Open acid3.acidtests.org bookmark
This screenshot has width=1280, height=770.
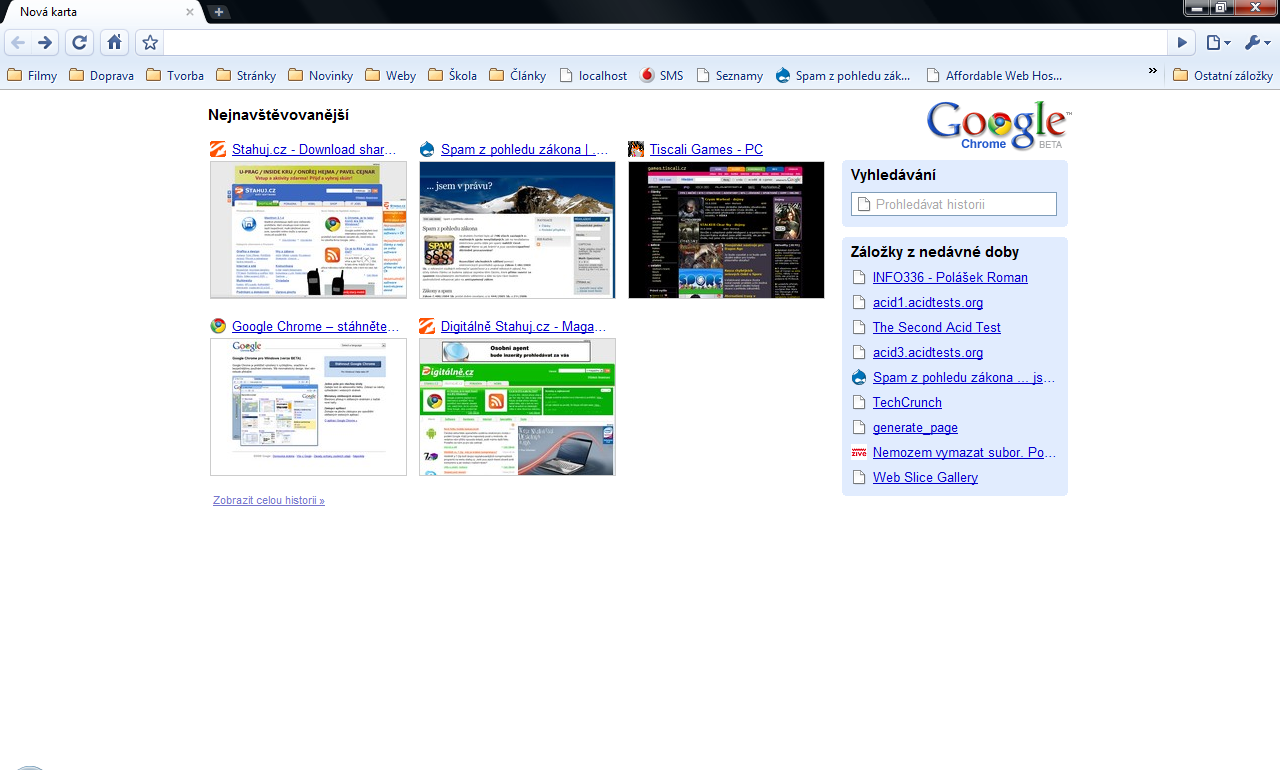[x=928, y=352]
